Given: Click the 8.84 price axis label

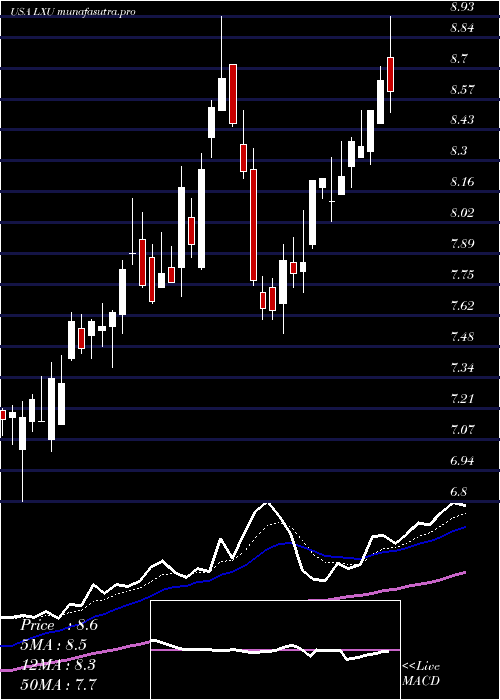Looking at the screenshot, I should coord(462,28).
